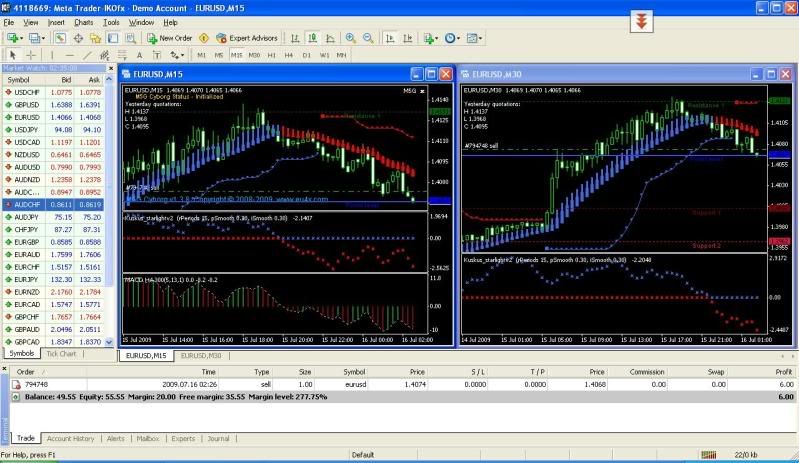The image size is (799, 463).
Task: Open the Charts menu
Action: 84,21
